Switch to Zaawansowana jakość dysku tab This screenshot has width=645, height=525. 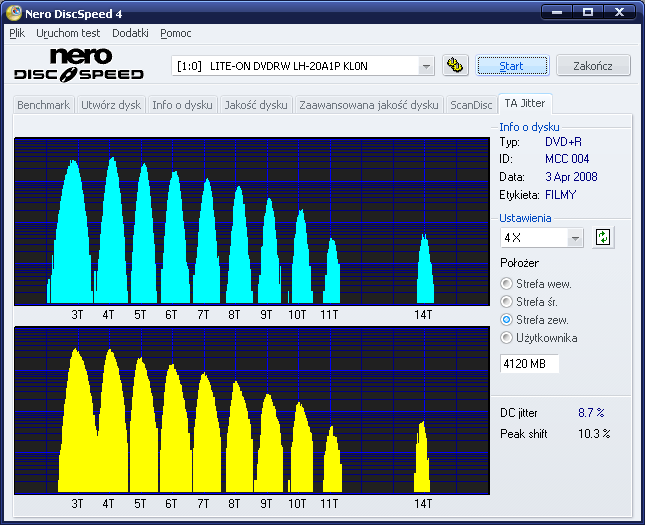(369, 105)
